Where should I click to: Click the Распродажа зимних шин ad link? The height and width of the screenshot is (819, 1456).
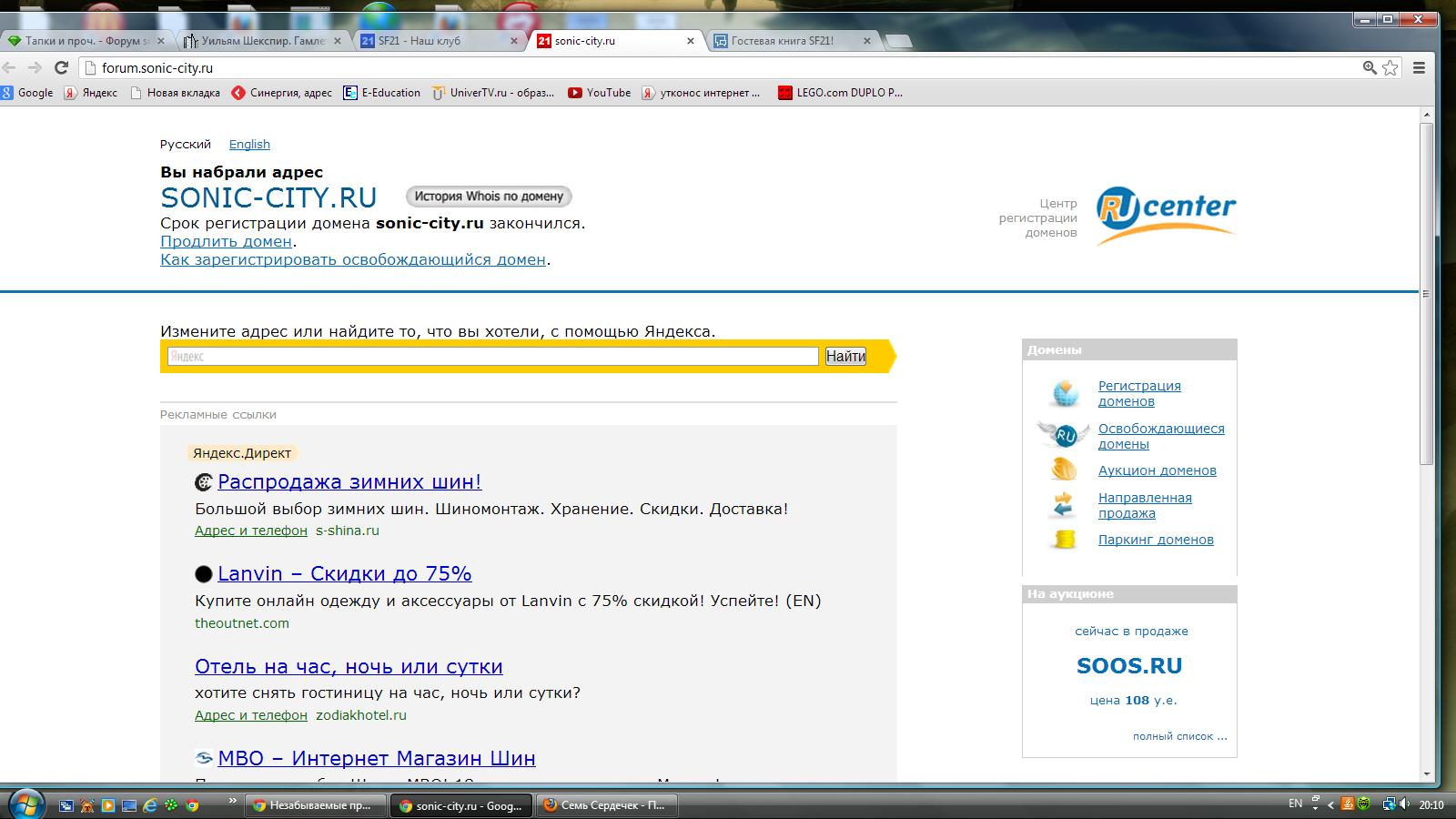pyautogui.click(x=349, y=482)
